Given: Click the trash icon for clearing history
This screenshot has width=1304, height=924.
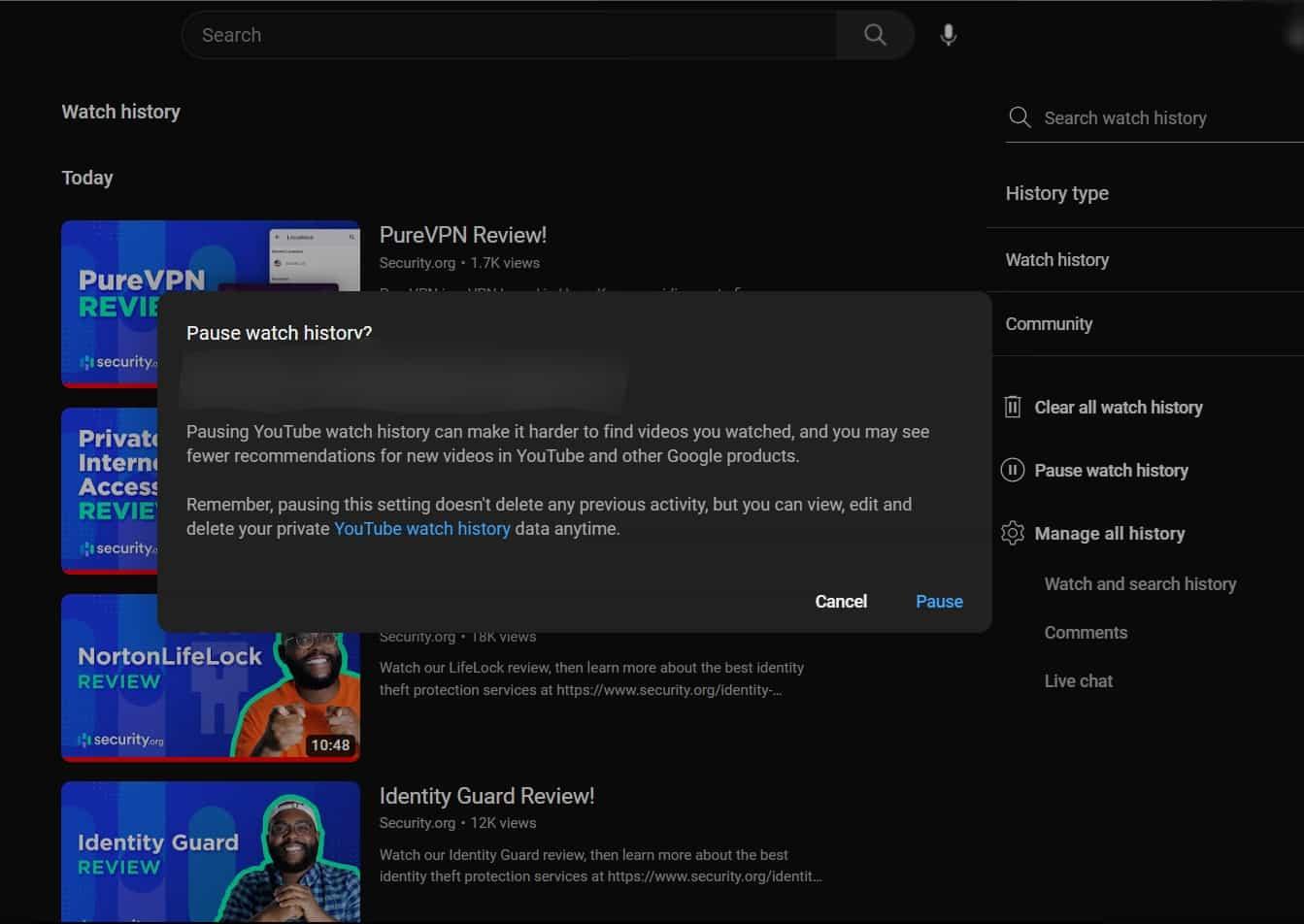Looking at the screenshot, I should pyautogui.click(x=1012, y=407).
